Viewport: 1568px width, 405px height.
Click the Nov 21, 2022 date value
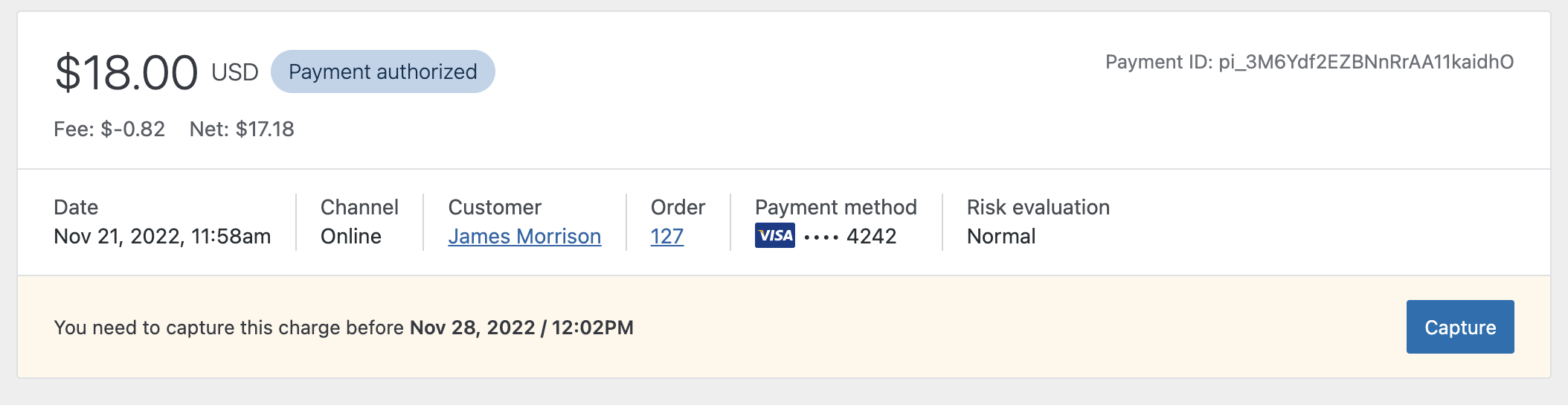pos(162,237)
